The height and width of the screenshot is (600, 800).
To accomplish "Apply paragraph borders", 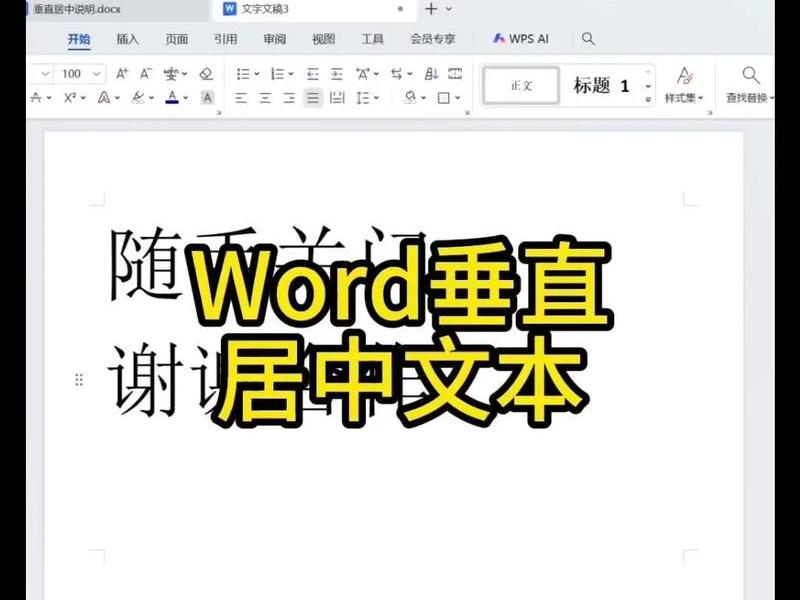I will click(444, 97).
